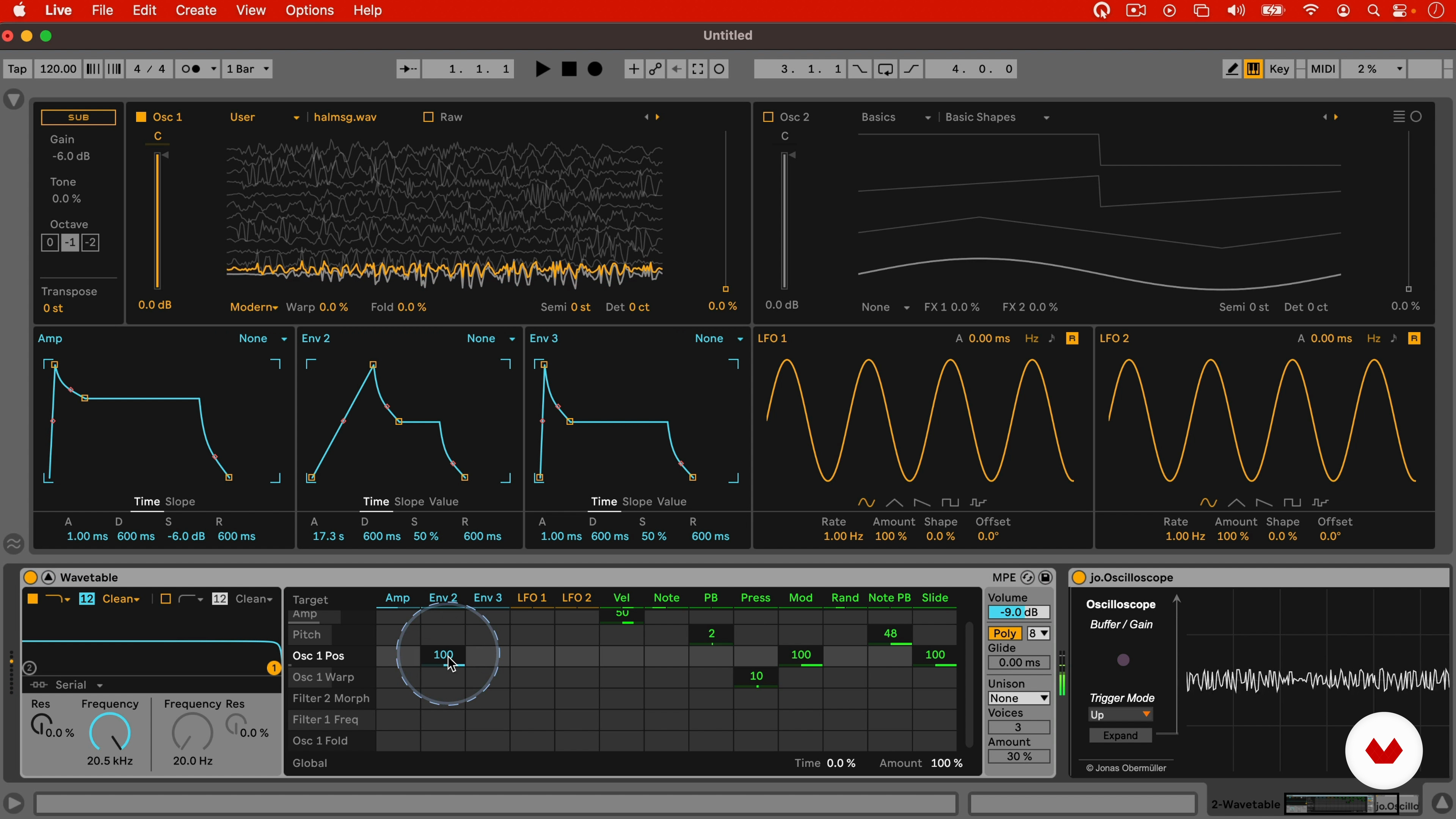Toggle Automation Arm icon
This screenshot has height=819, width=1456.
click(x=655, y=69)
